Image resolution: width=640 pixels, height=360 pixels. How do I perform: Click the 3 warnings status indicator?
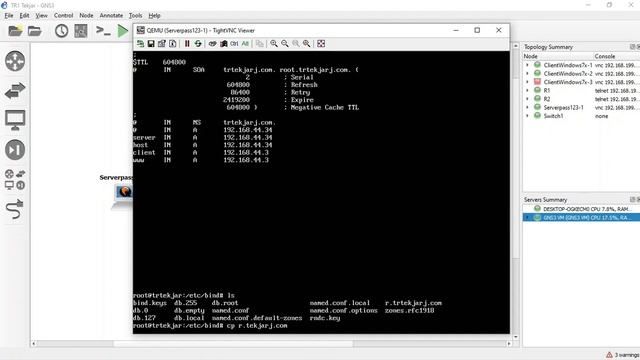coord(623,355)
